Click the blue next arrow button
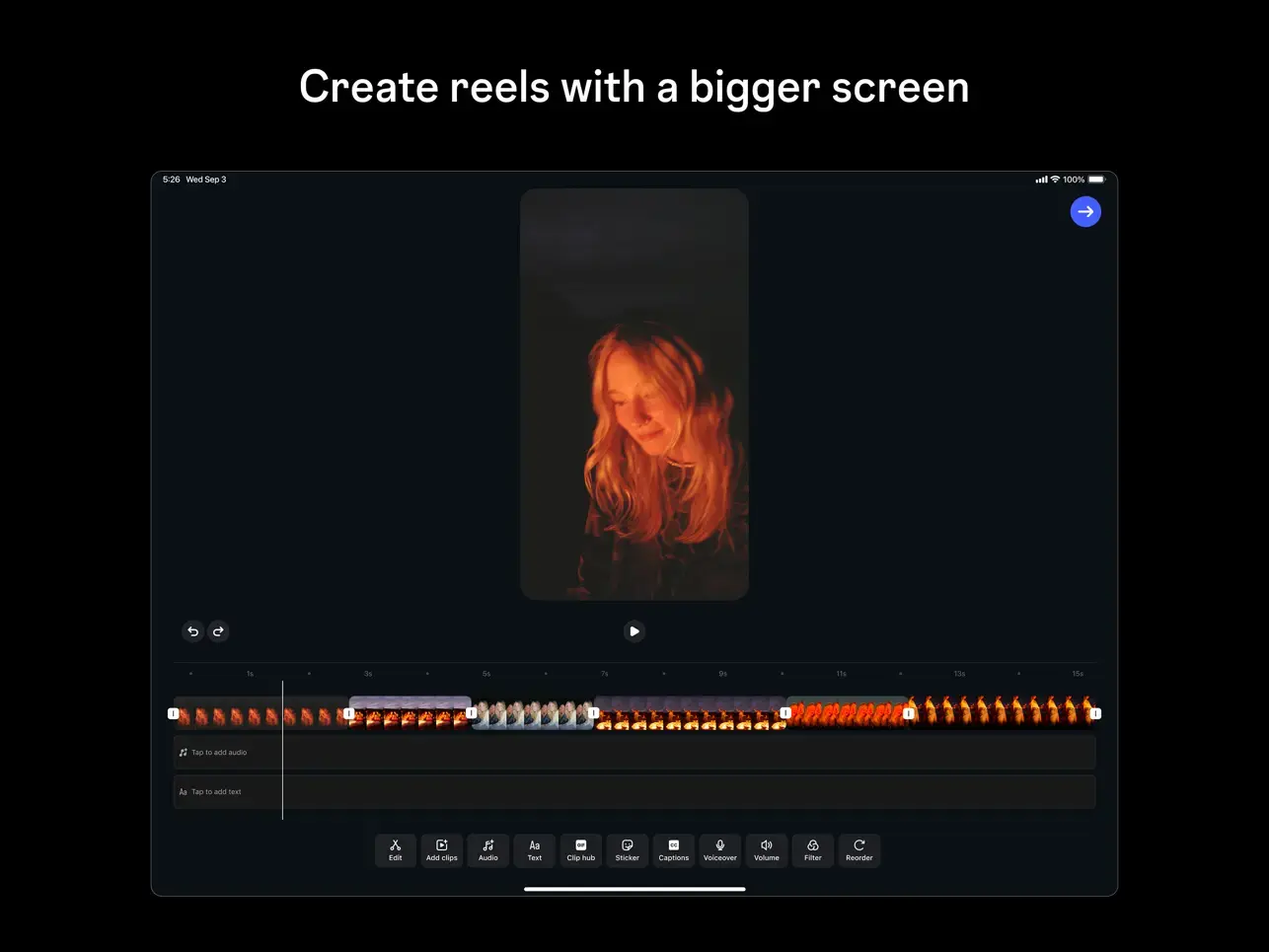 [x=1085, y=212]
